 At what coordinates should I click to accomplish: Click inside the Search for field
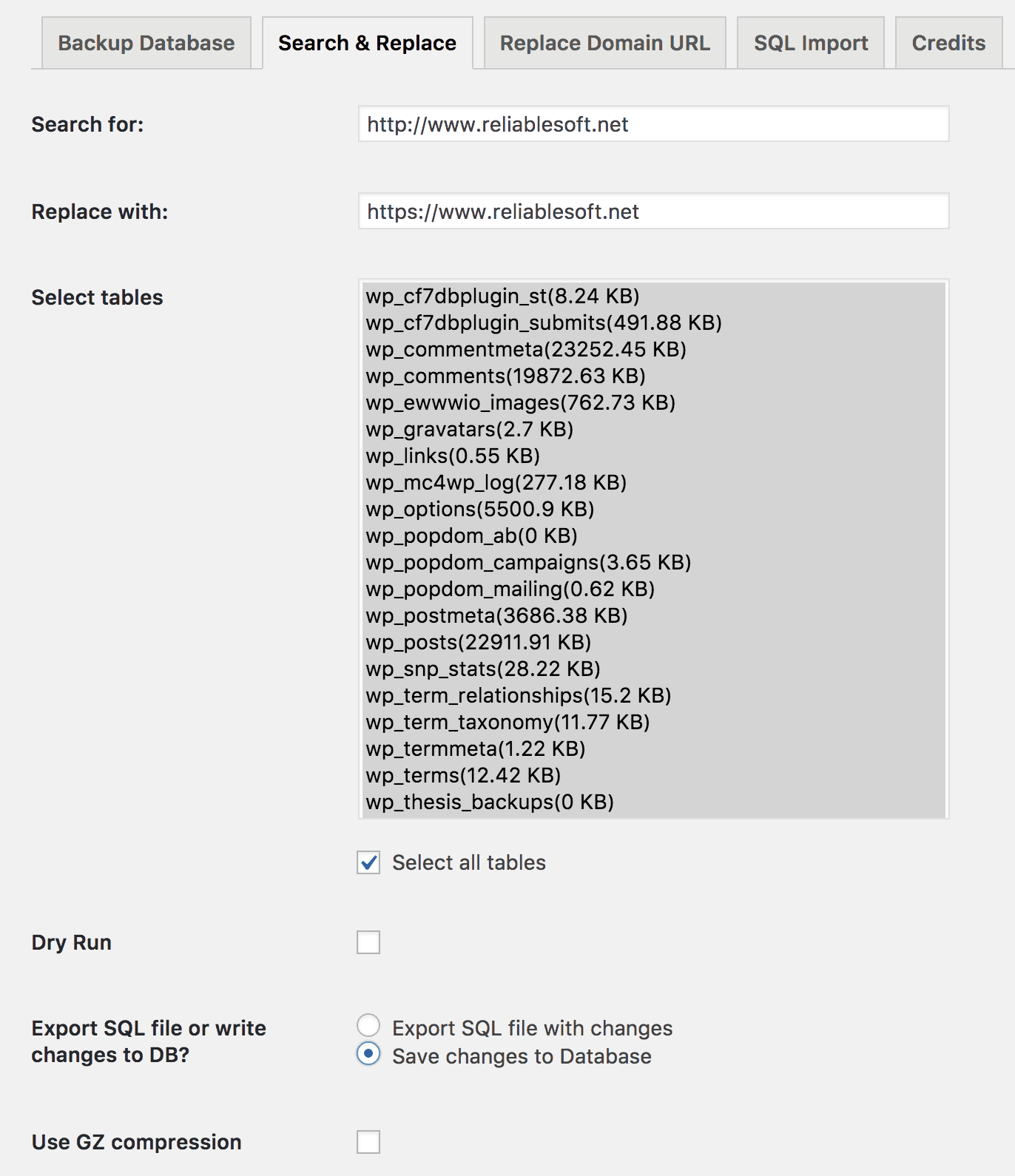coord(652,125)
